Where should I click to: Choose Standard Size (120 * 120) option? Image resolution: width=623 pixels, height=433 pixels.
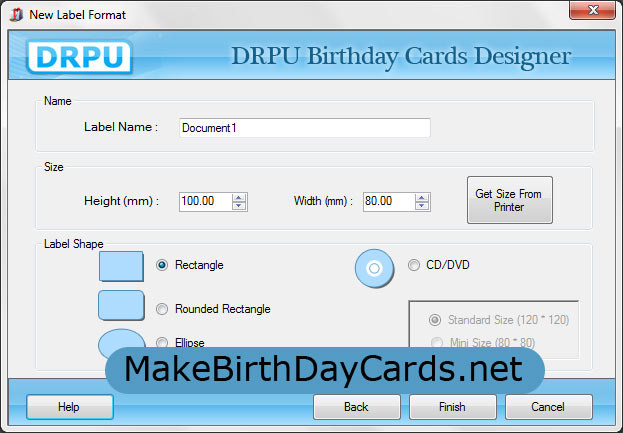click(x=435, y=320)
